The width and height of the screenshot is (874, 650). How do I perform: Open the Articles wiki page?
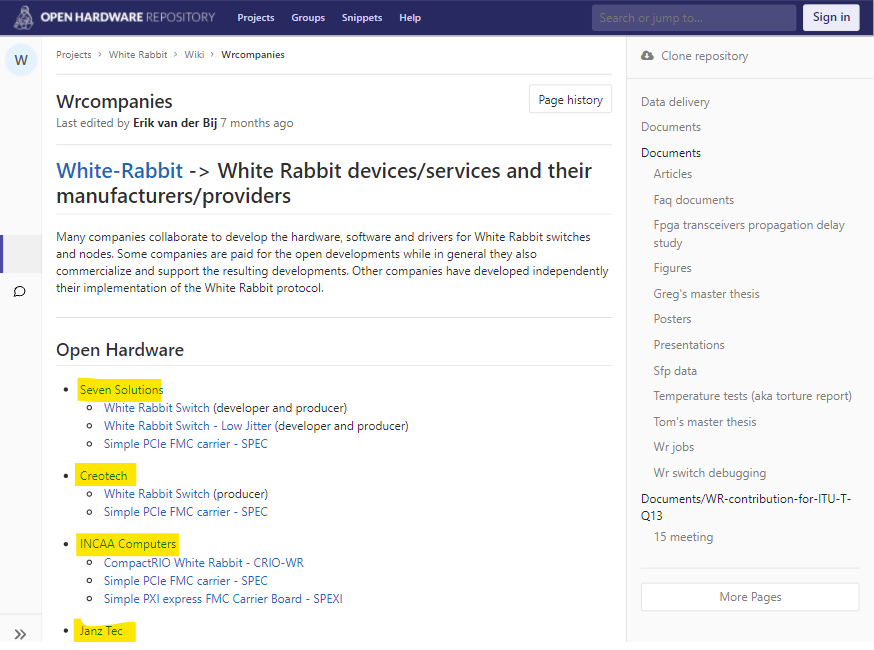click(673, 174)
